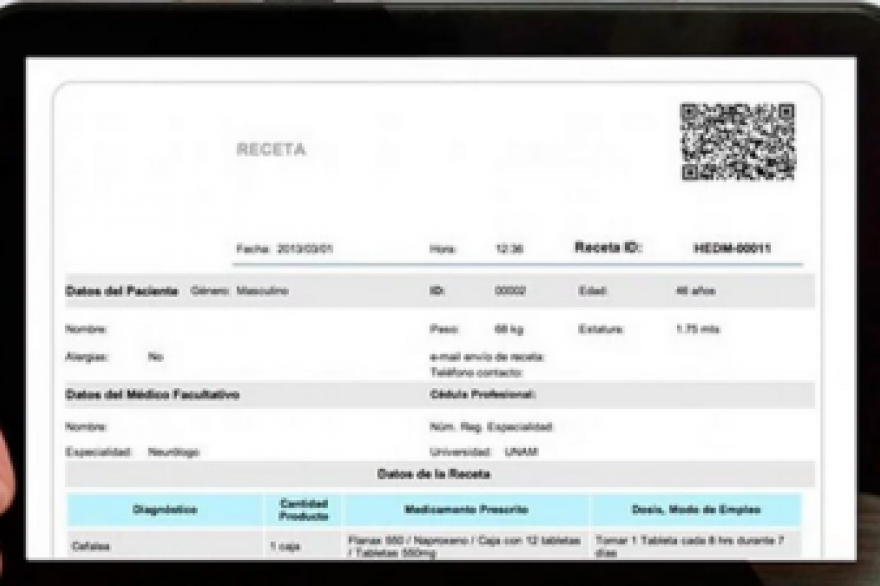880x586 pixels.
Task: Select the Cefalea diagnosis cell
Action: pos(165,546)
